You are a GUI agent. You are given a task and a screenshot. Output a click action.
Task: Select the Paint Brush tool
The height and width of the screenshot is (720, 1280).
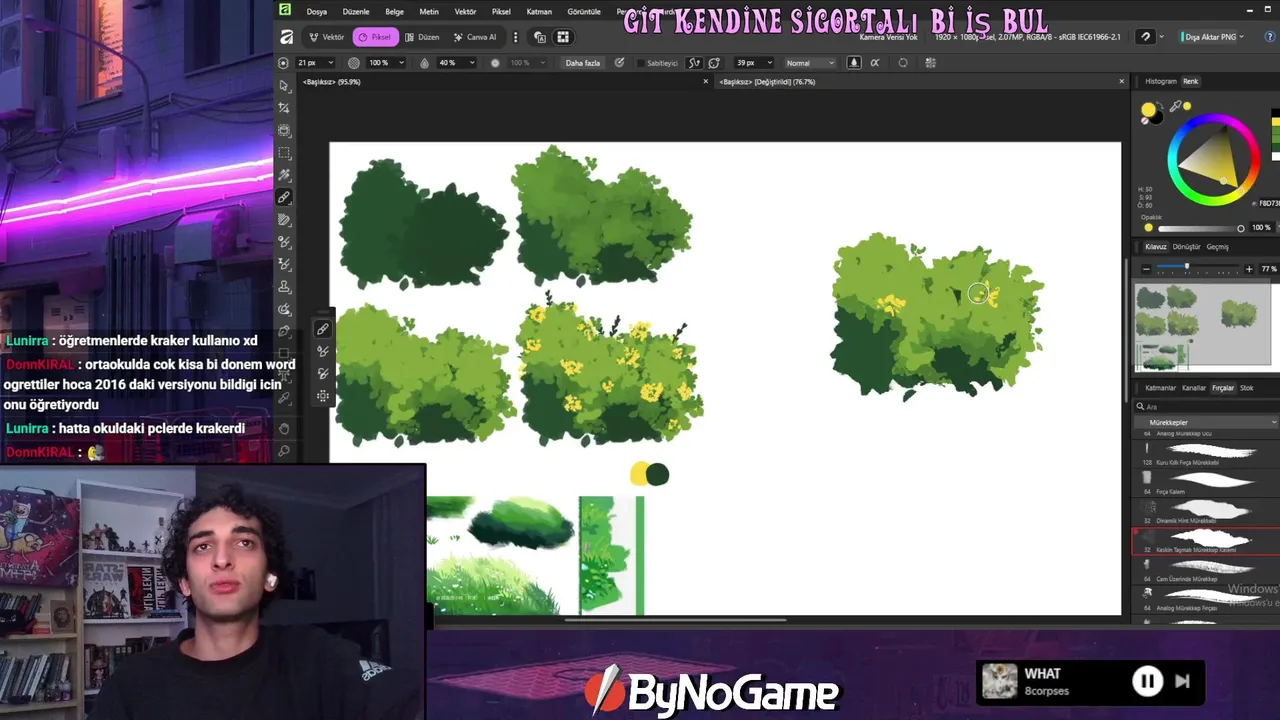(285, 197)
